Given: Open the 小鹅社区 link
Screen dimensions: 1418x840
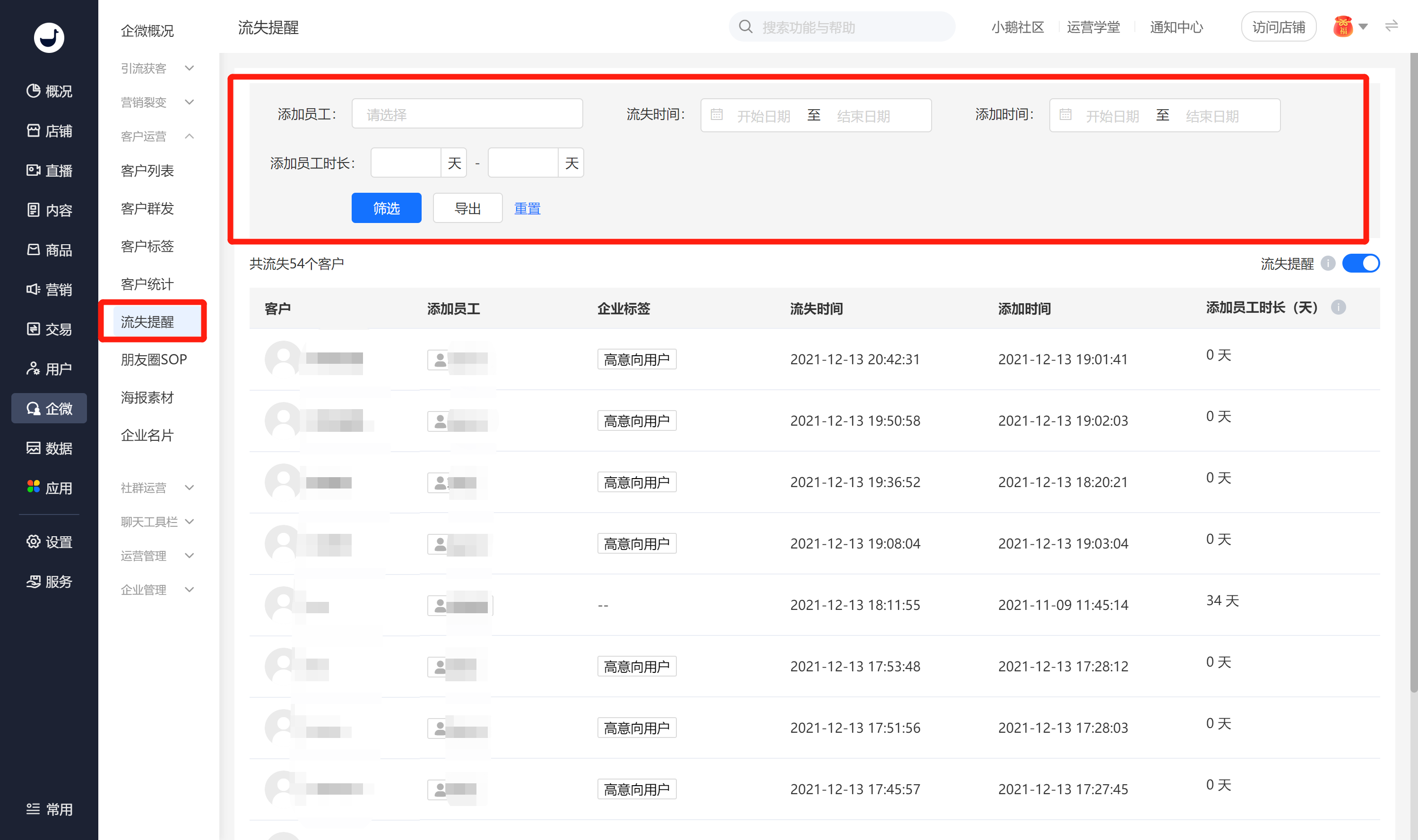Looking at the screenshot, I should tap(1018, 27).
